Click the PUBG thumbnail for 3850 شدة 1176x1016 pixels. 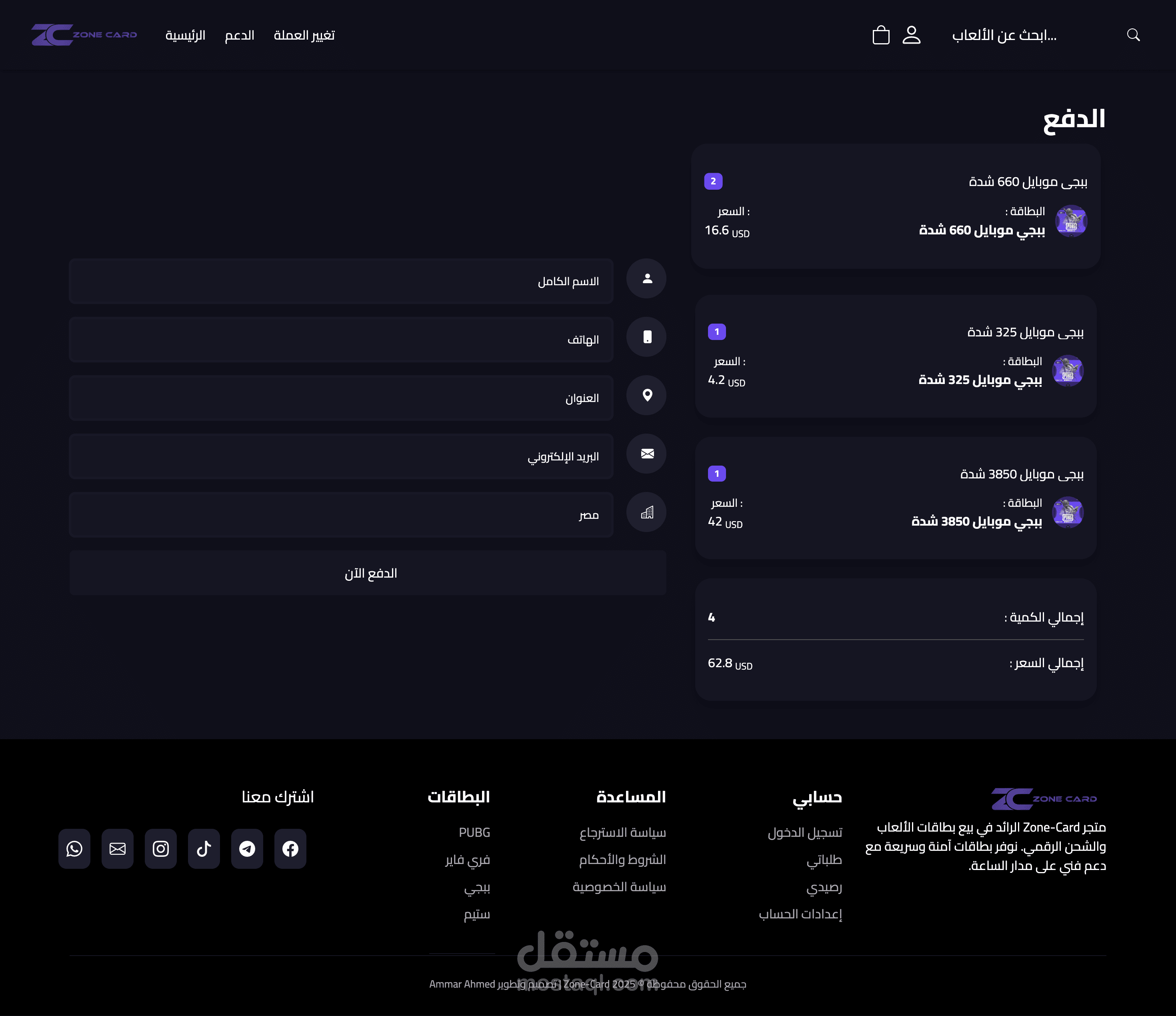tap(1068, 512)
